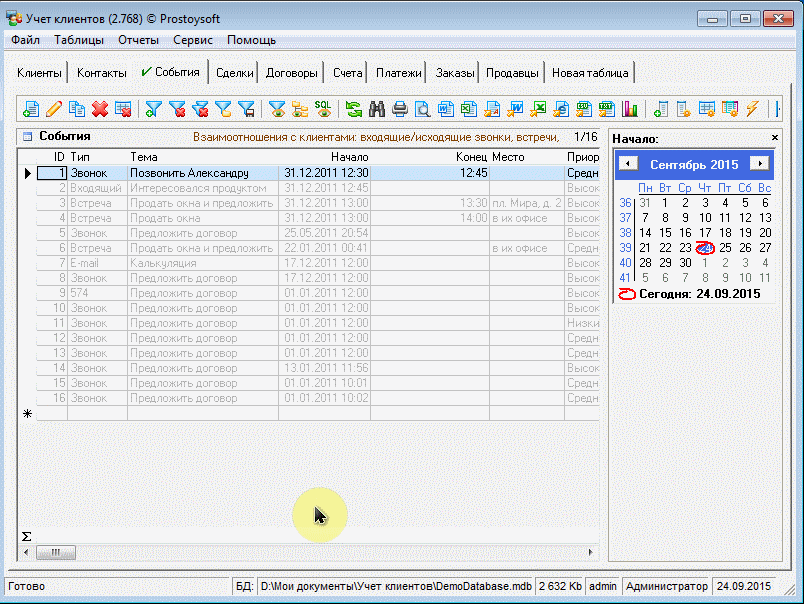Open the Отчеты menu
804x604 pixels.
point(138,41)
